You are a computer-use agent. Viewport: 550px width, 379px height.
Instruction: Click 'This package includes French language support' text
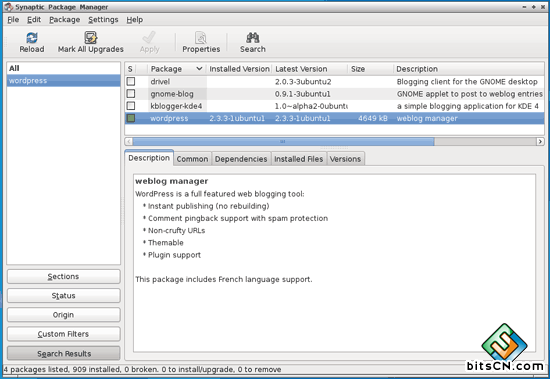point(224,279)
